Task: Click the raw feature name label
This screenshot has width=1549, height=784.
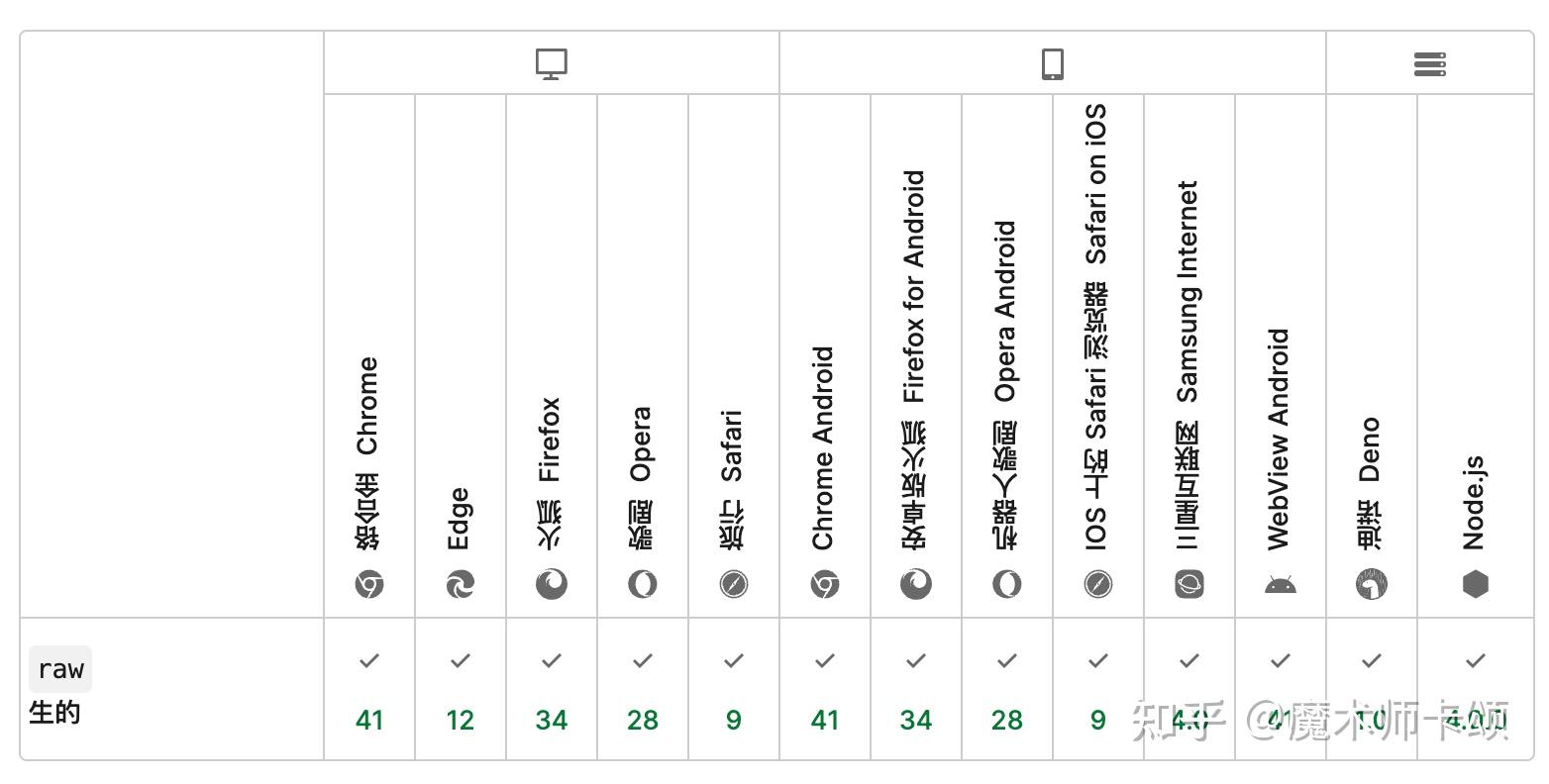Action: coord(60,669)
